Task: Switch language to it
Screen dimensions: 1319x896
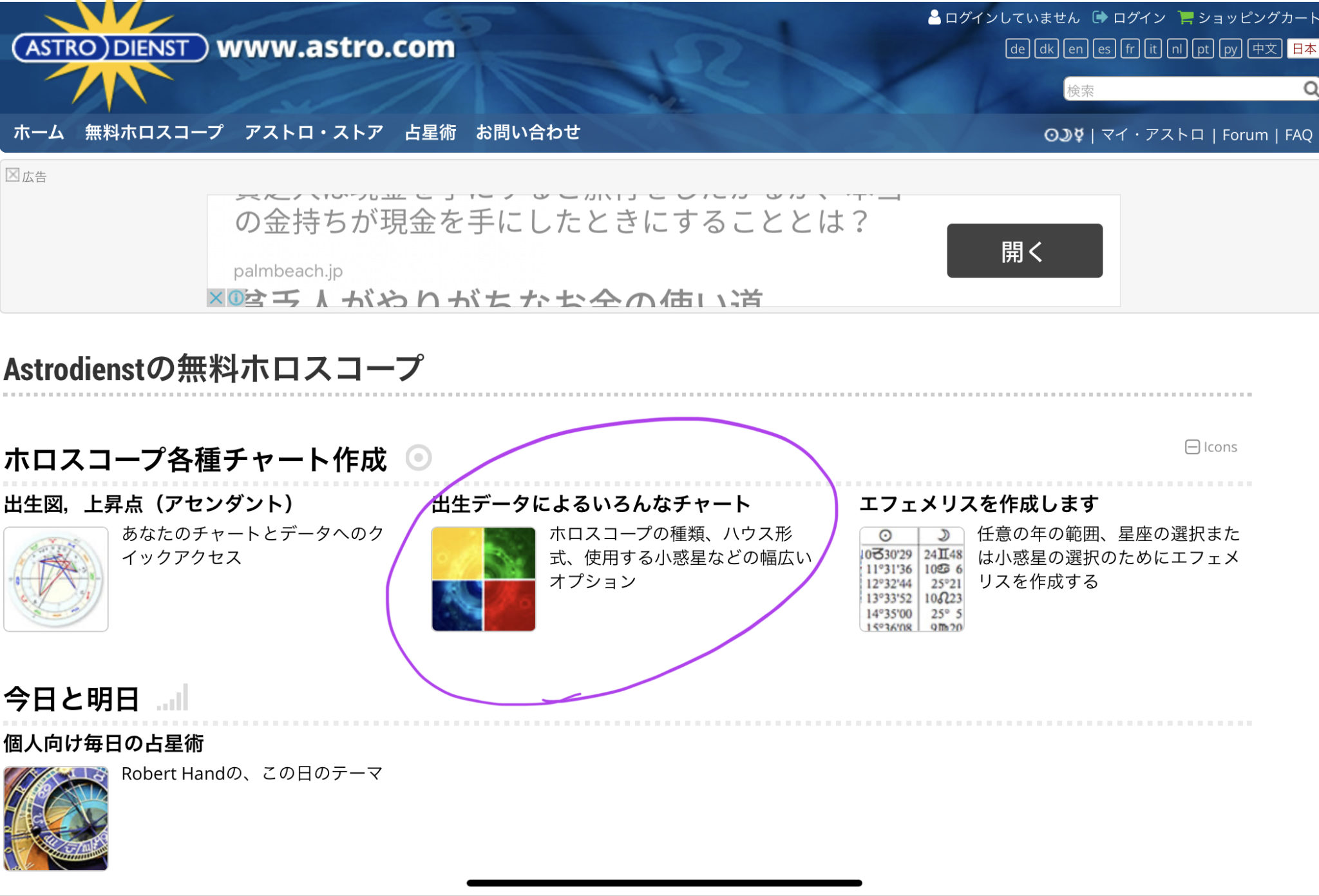Action: [1153, 49]
